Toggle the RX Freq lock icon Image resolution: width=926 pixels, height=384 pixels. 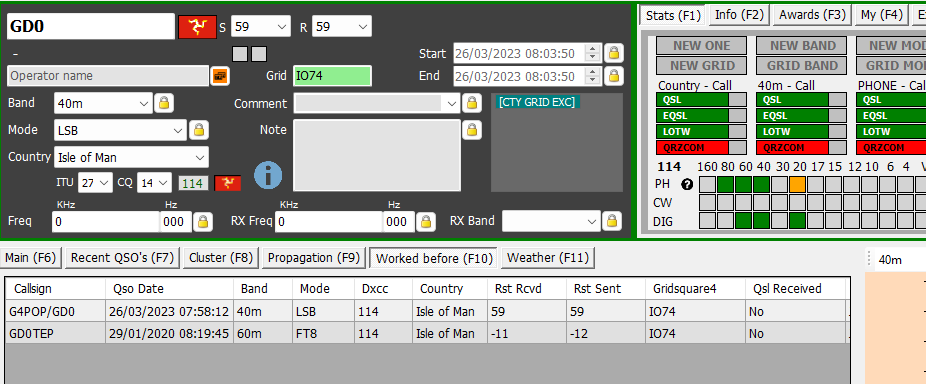(x=425, y=222)
